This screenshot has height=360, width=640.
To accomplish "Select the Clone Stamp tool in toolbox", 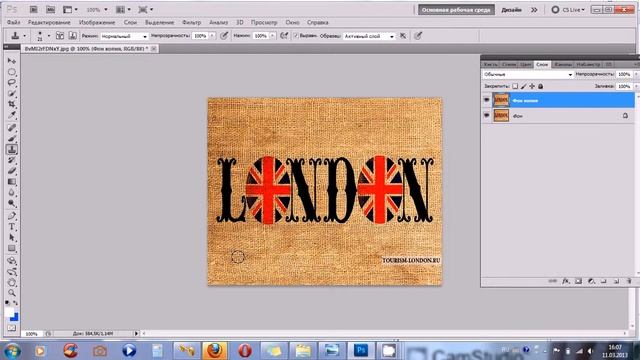I will click(11, 150).
